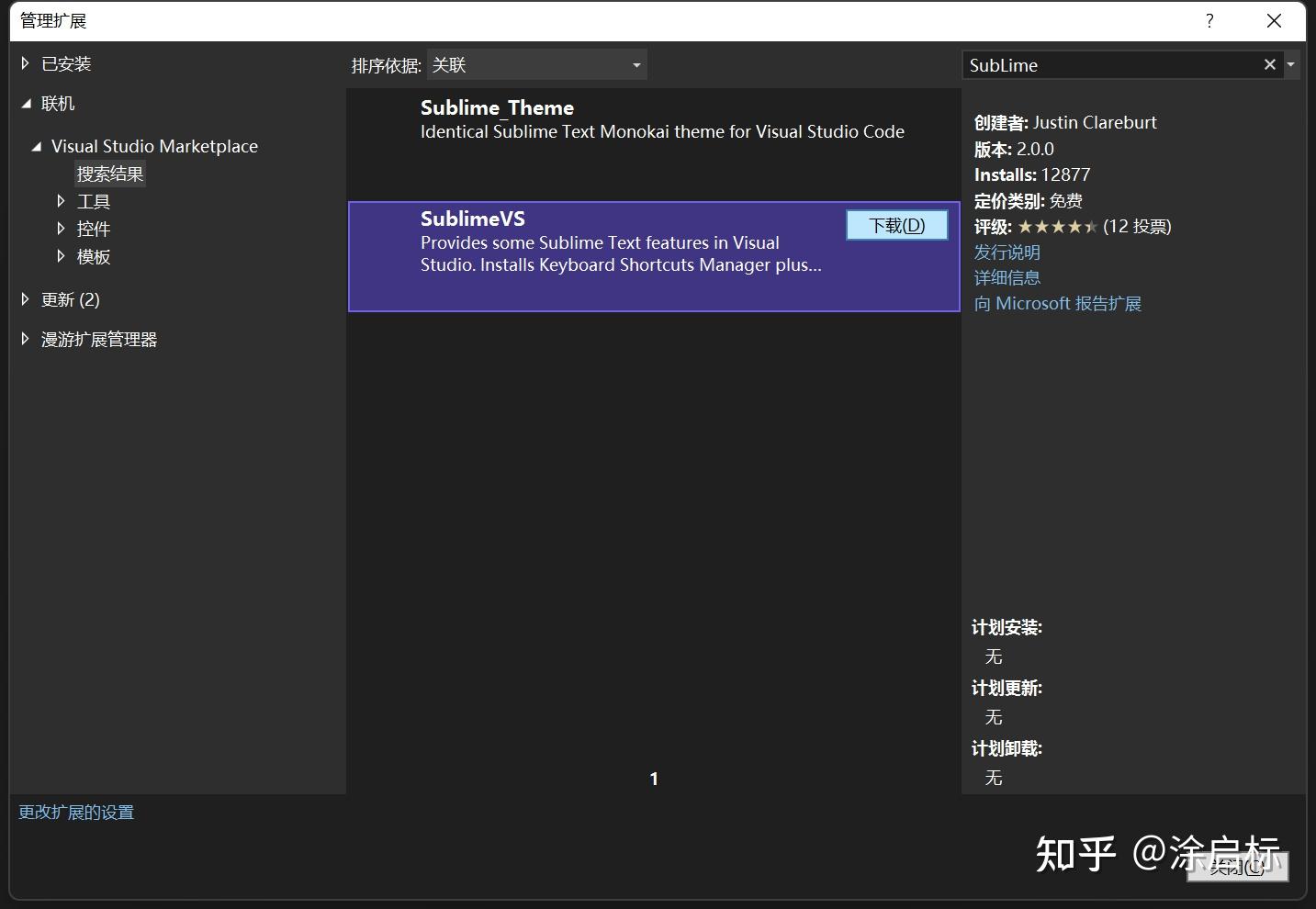
Task: Click the 管理扩展 window title
Action: pos(53,21)
